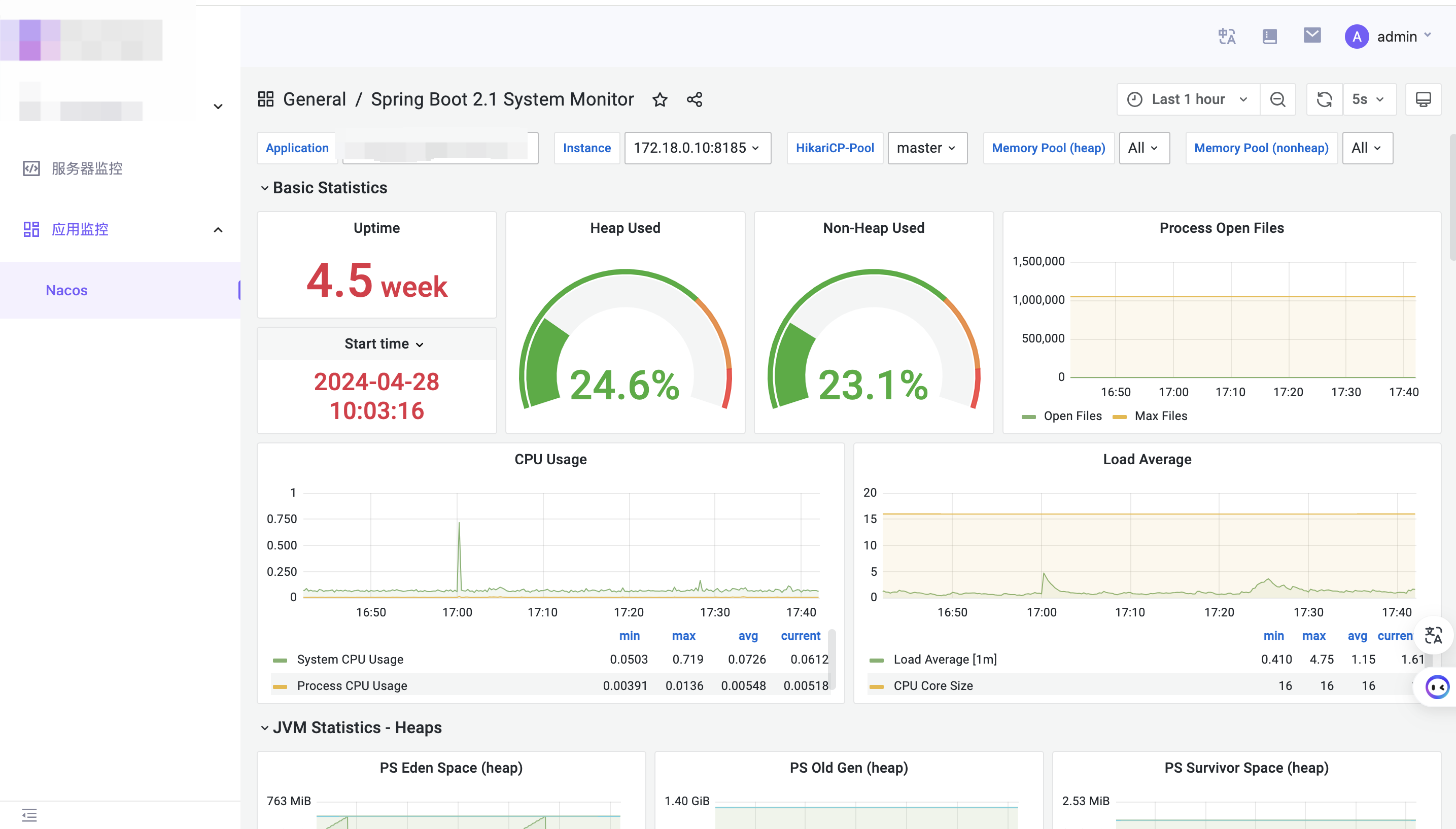Click the floating translate button
This screenshot has width=1456, height=829.
(x=1433, y=635)
